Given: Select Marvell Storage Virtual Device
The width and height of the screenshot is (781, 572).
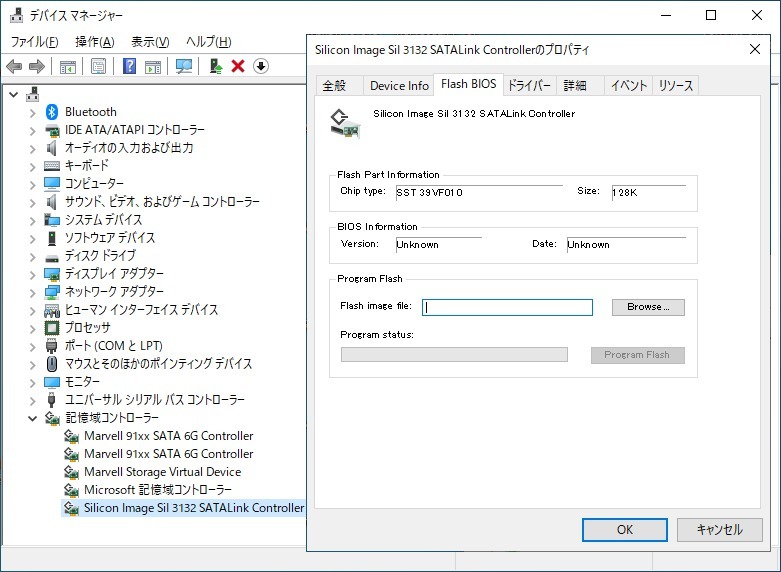Looking at the screenshot, I should pos(162,472).
